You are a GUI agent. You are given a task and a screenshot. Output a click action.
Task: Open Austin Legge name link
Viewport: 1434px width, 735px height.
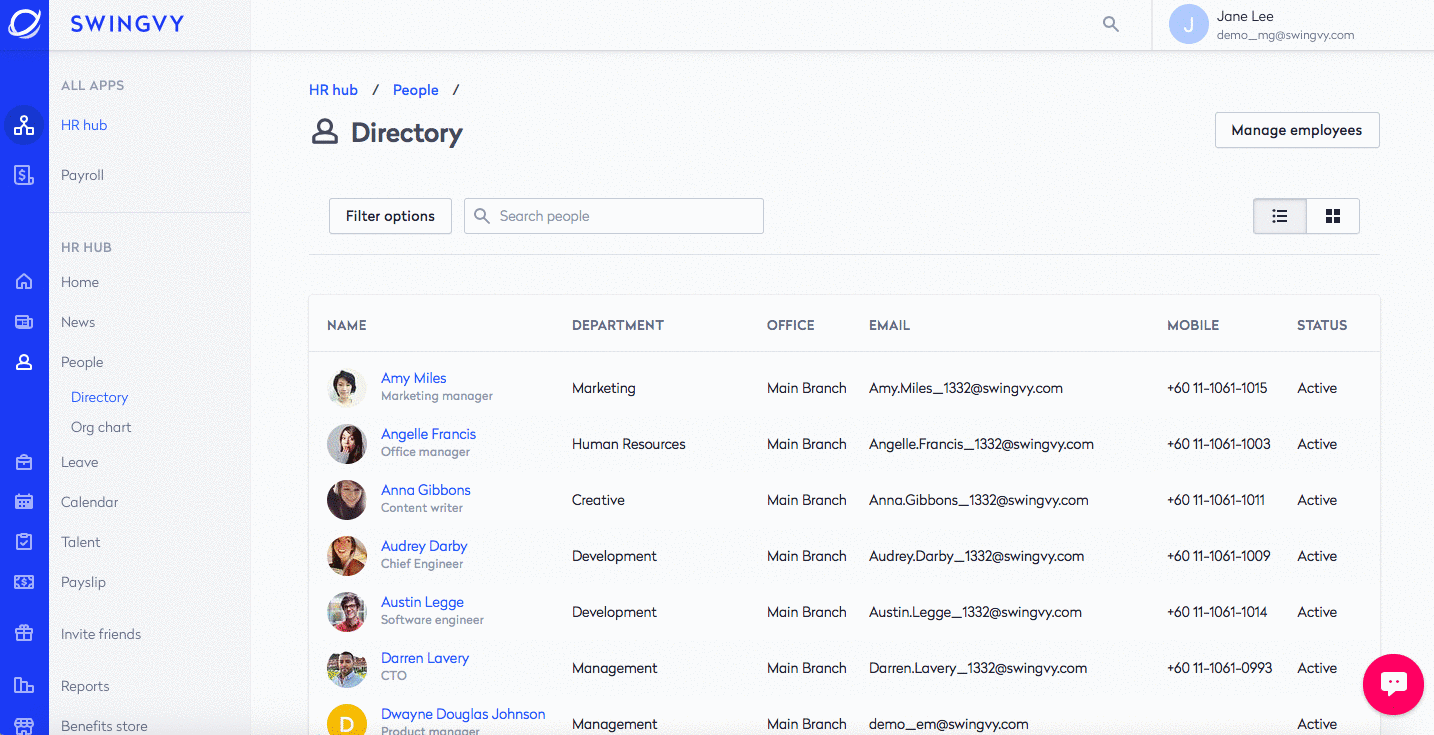click(422, 602)
